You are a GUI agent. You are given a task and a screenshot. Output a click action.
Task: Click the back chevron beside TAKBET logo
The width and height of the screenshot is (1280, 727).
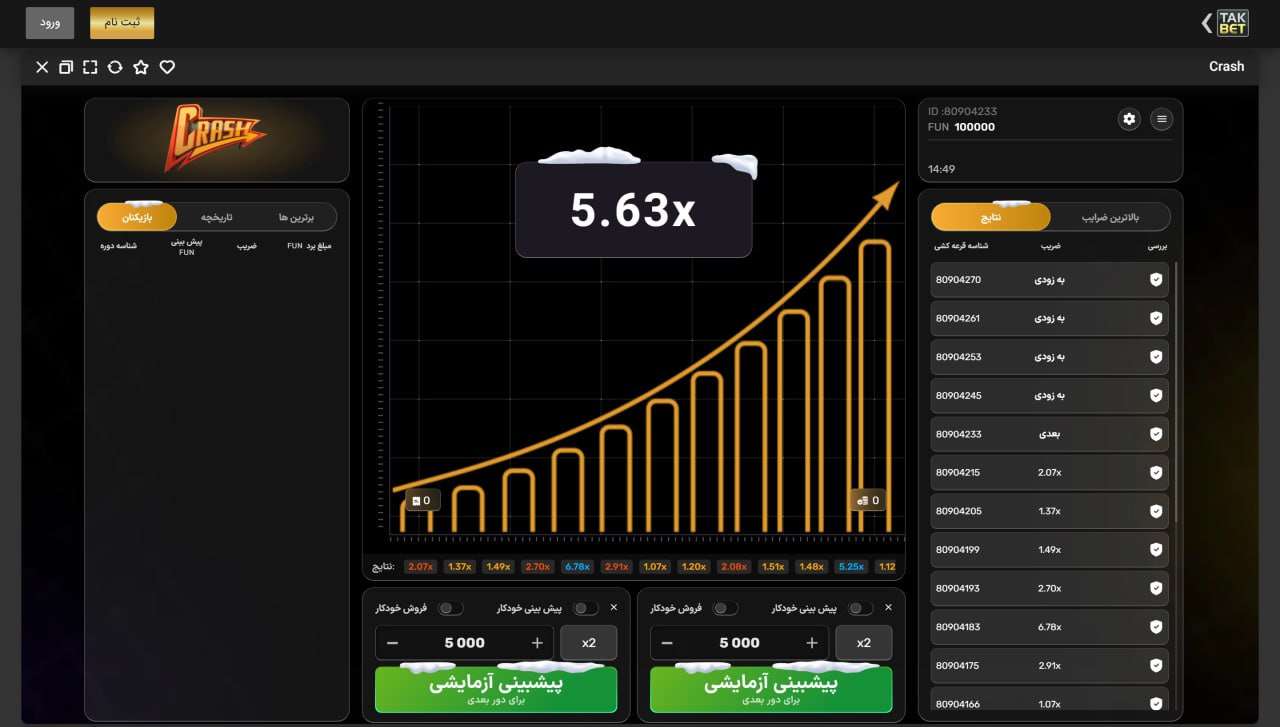click(x=1206, y=23)
